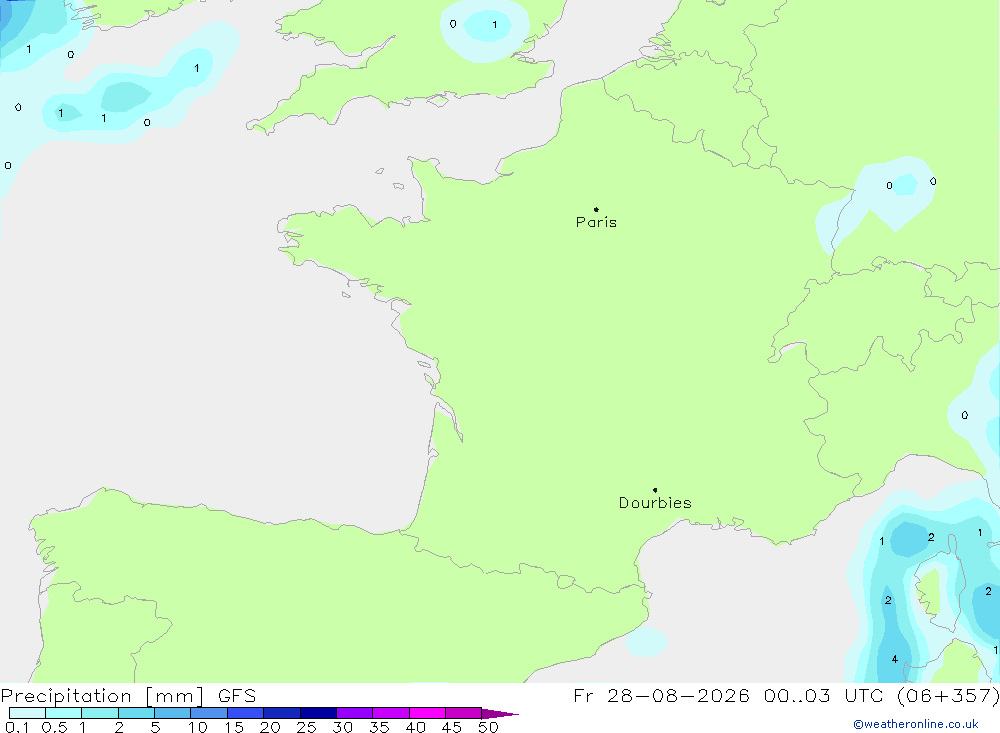The width and height of the screenshot is (1000, 733).
Task: Click the Dourbies city label
Action: coord(655,503)
